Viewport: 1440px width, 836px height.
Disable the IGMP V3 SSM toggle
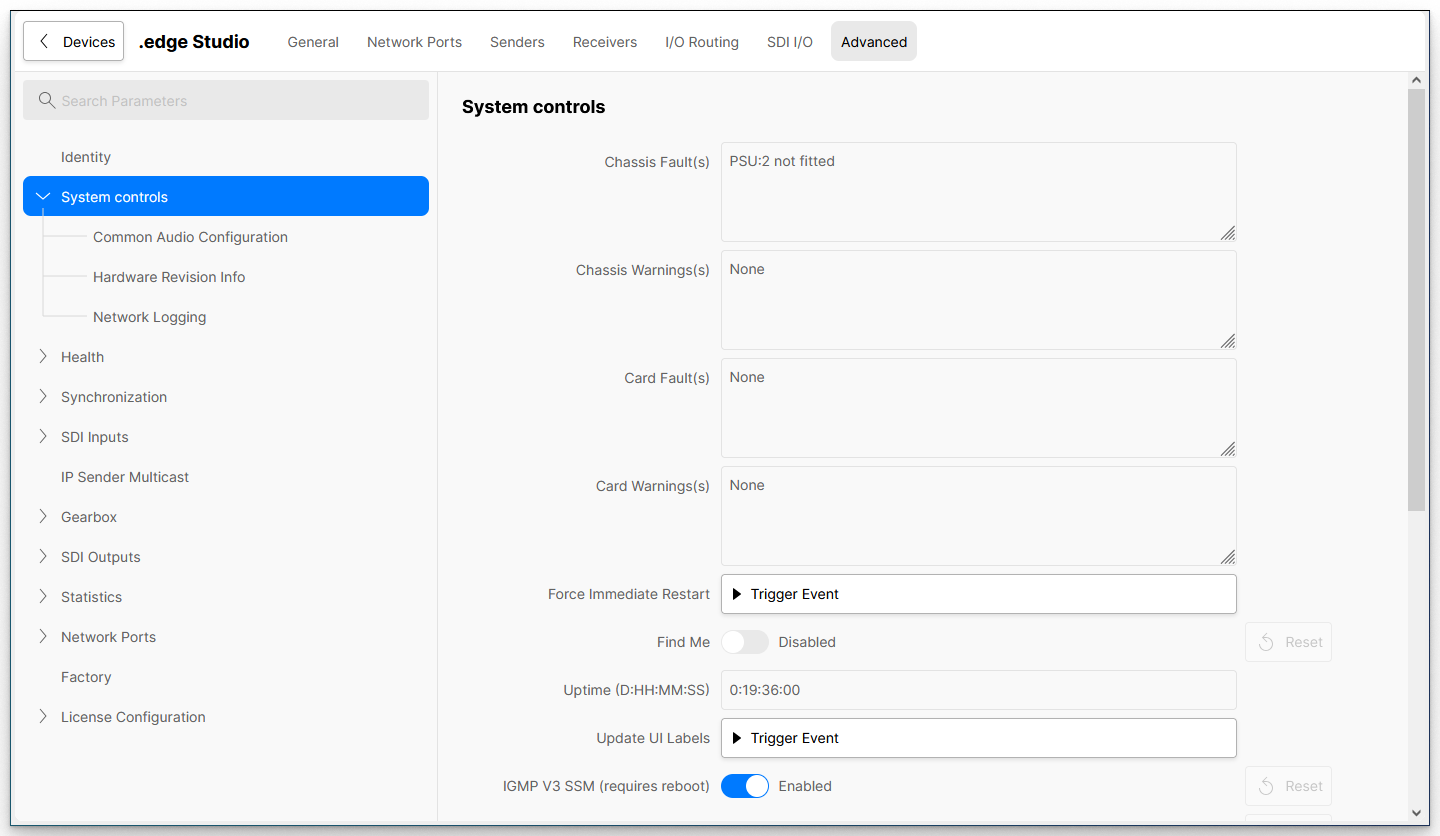[x=745, y=786]
